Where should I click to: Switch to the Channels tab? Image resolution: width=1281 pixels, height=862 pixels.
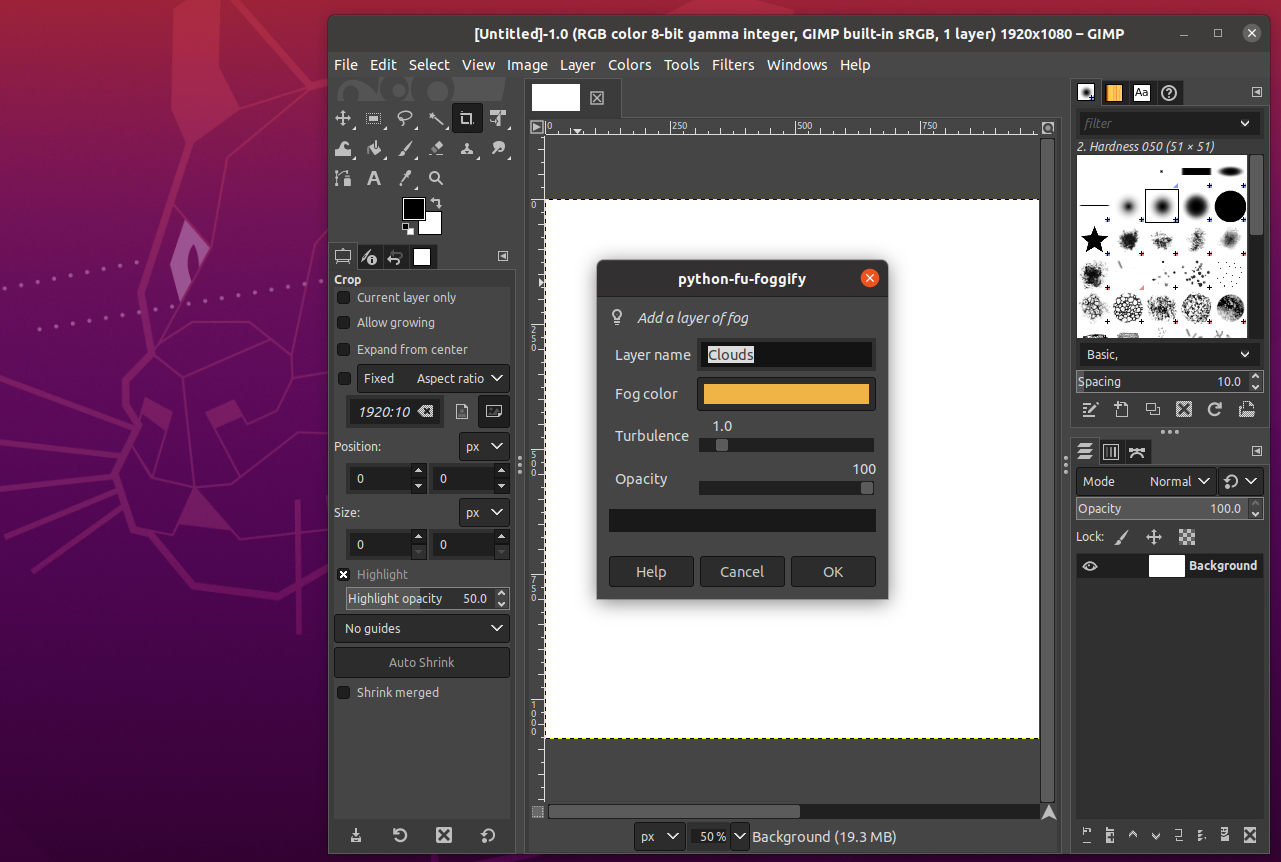click(x=1110, y=452)
